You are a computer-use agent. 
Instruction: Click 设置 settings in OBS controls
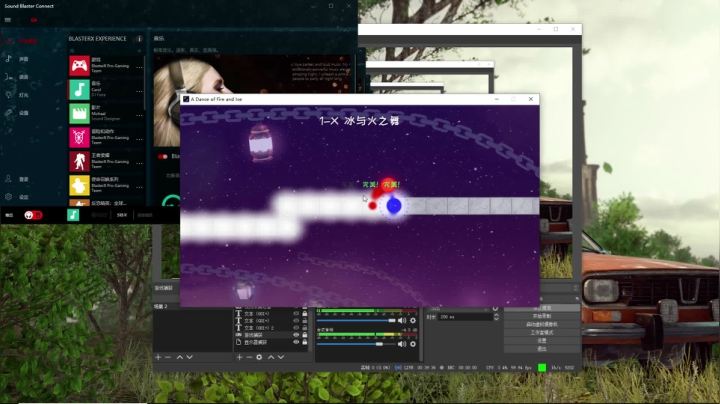click(542, 341)
